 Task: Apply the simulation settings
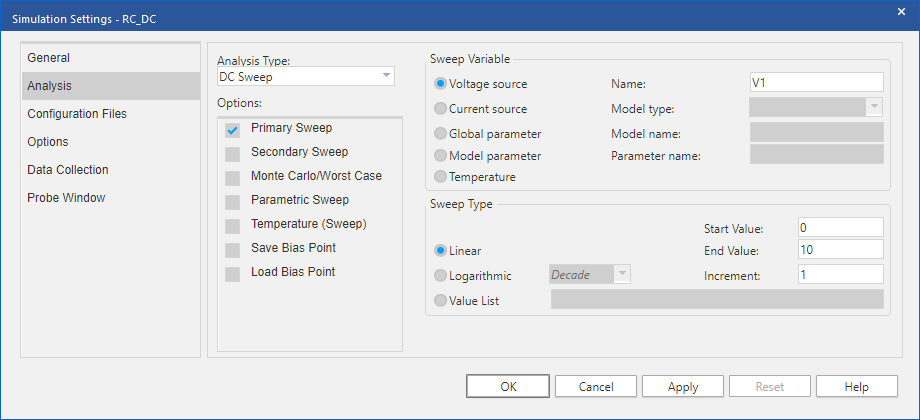tap(683, 387)
